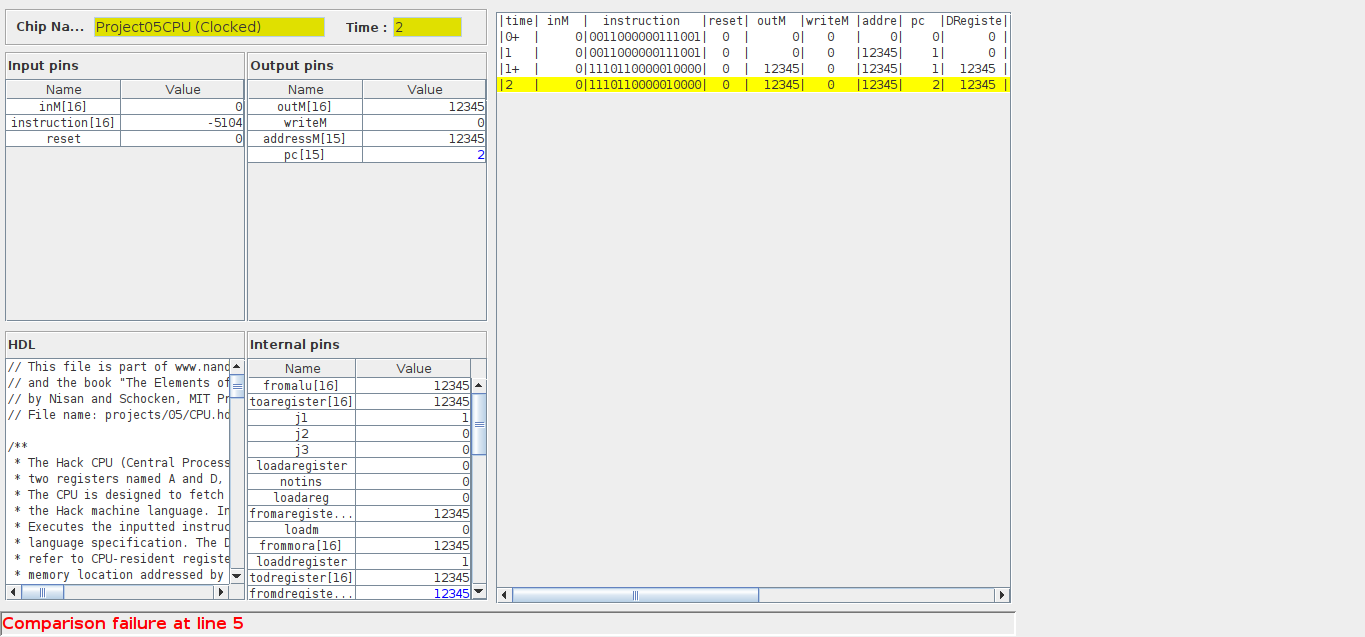Click Internal pins scroll up arrow
Screen dimensions: 1365x637
pyautogui.click(x=478, y=386)
